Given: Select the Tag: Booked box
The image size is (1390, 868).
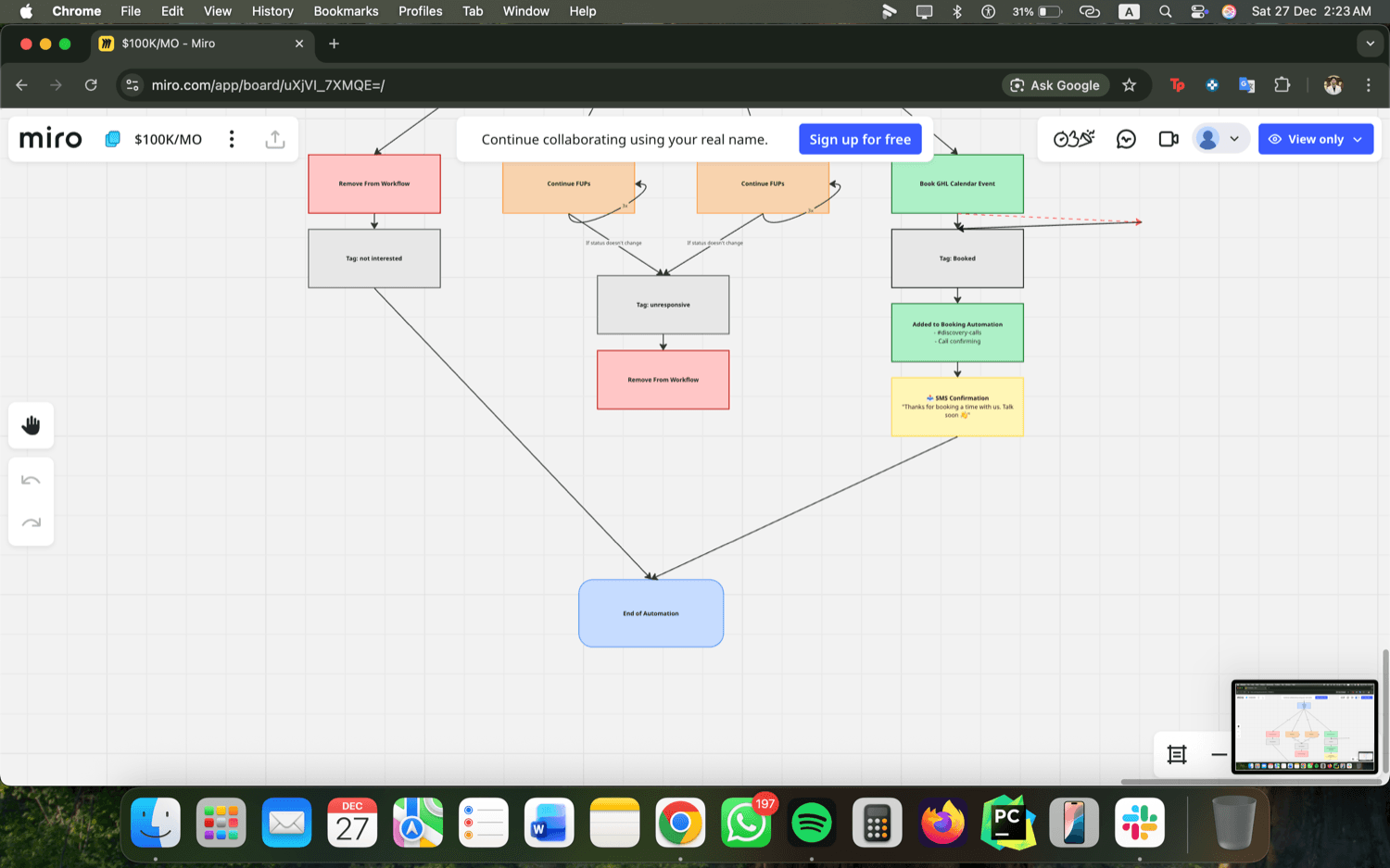Looking at the screenshot, I should 957,258.
